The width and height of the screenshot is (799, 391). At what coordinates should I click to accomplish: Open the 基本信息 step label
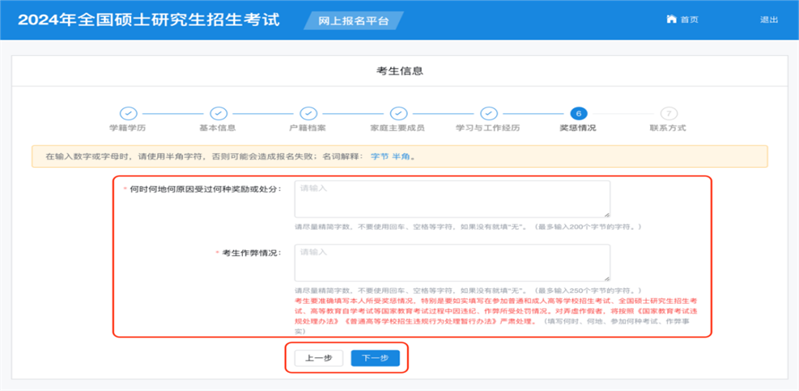[218, 128]
